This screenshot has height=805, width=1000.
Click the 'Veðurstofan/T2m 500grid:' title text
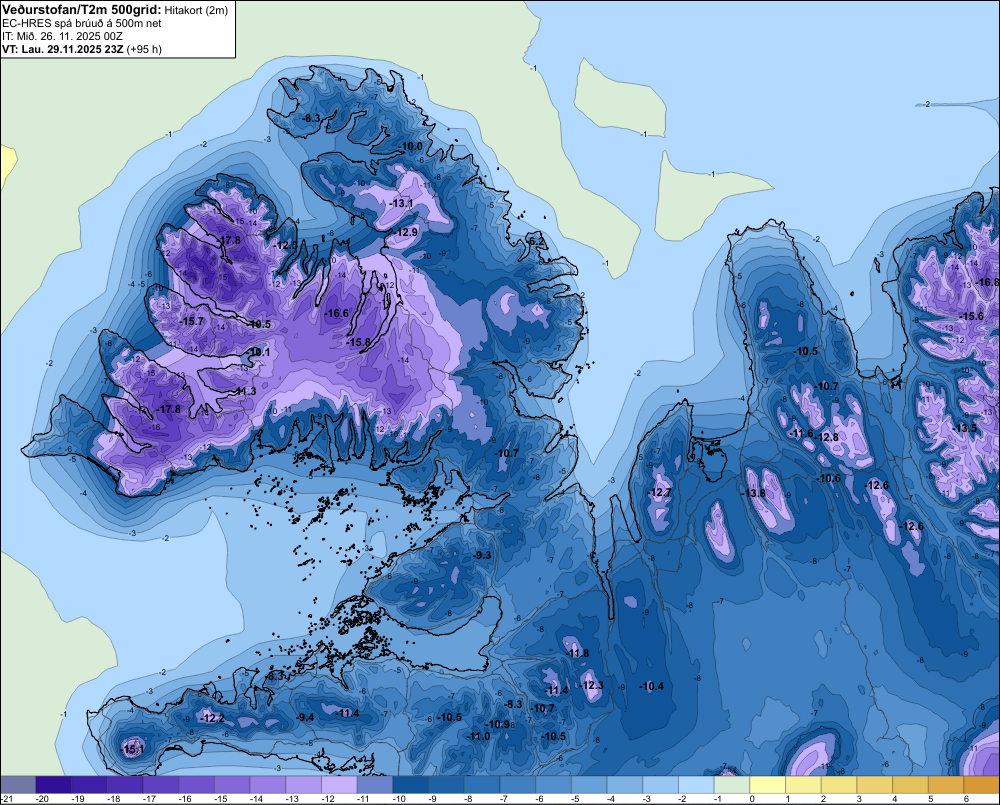[x=82, y=10]
